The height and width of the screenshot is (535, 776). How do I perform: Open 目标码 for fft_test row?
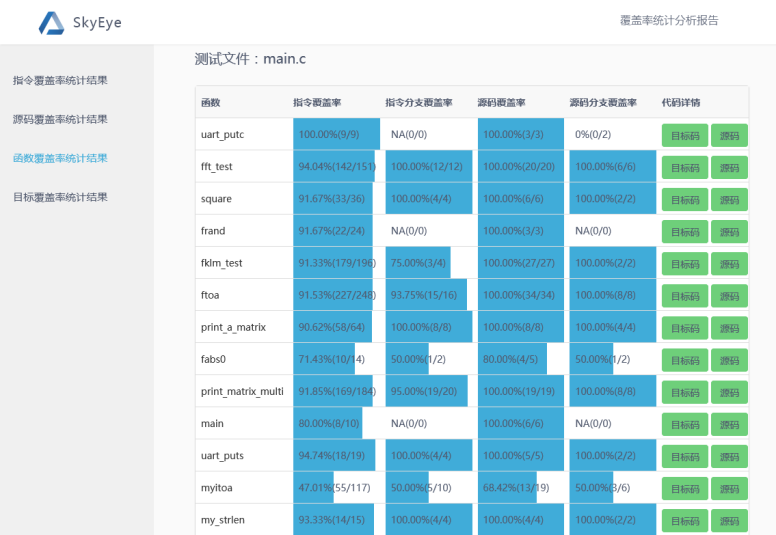685,168
